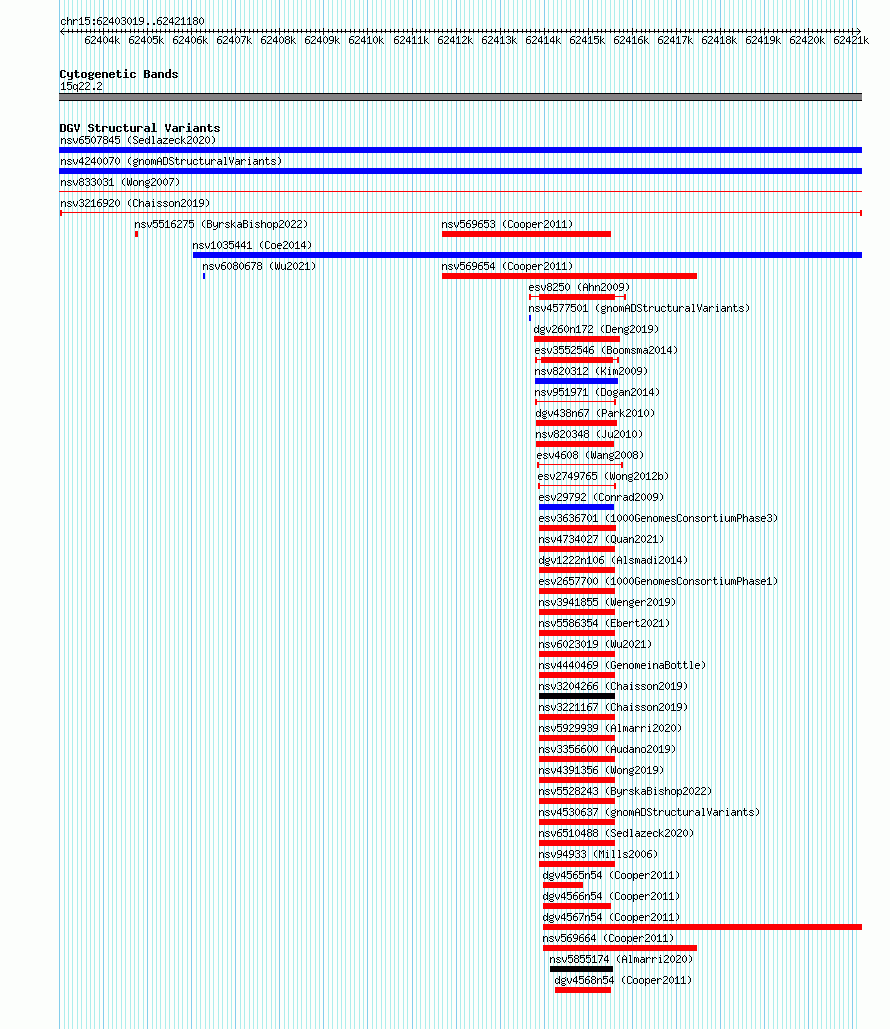Click the black bar under nsv3204266

(x=577, y=696)
